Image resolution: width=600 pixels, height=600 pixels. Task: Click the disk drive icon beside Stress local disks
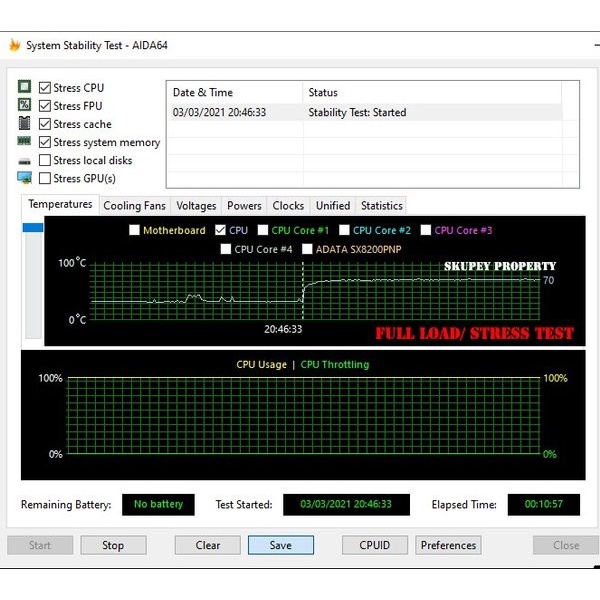point(24,161)
